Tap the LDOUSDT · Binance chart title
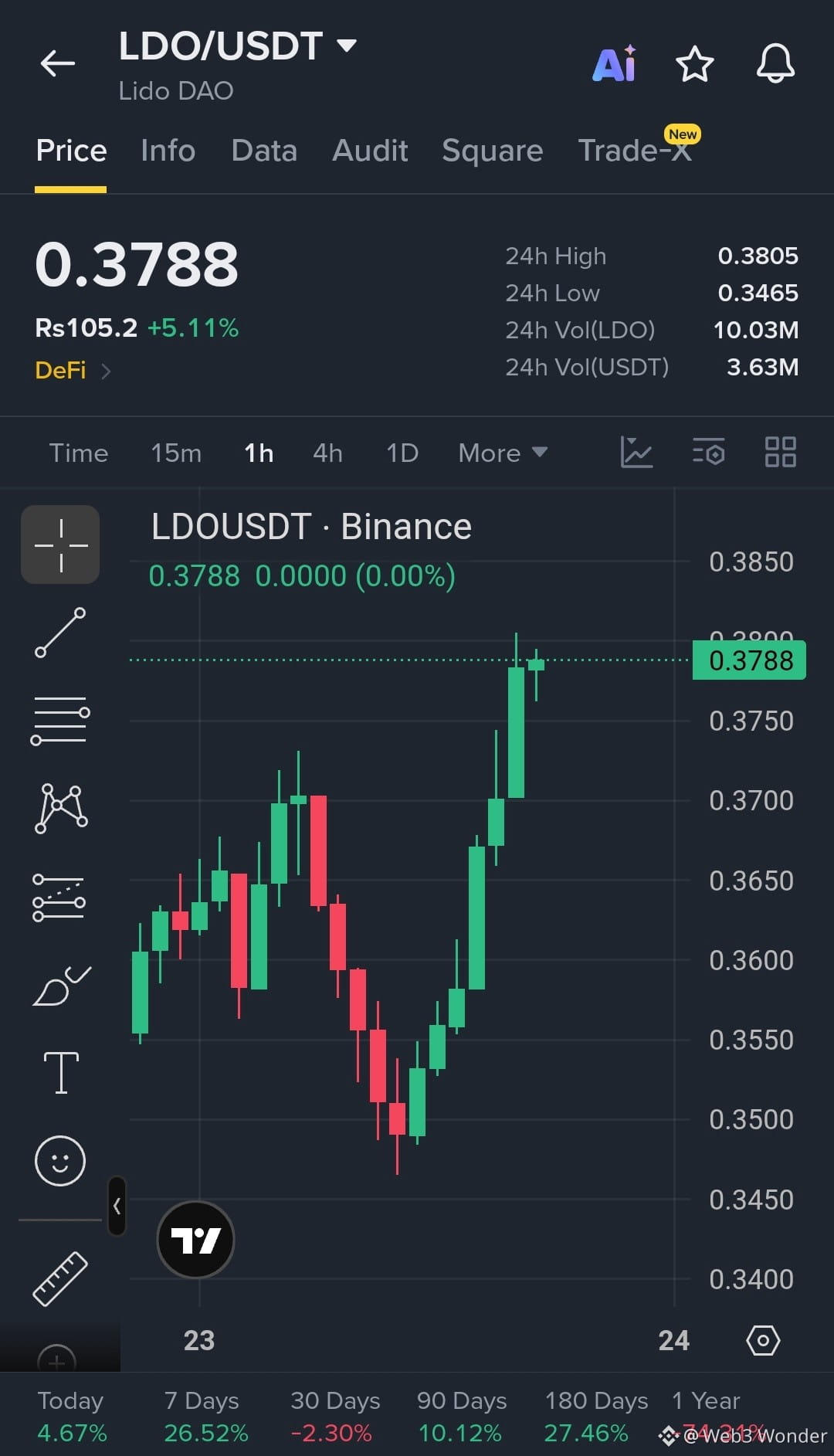The image size is (834, 1456). tap(311, 527)
